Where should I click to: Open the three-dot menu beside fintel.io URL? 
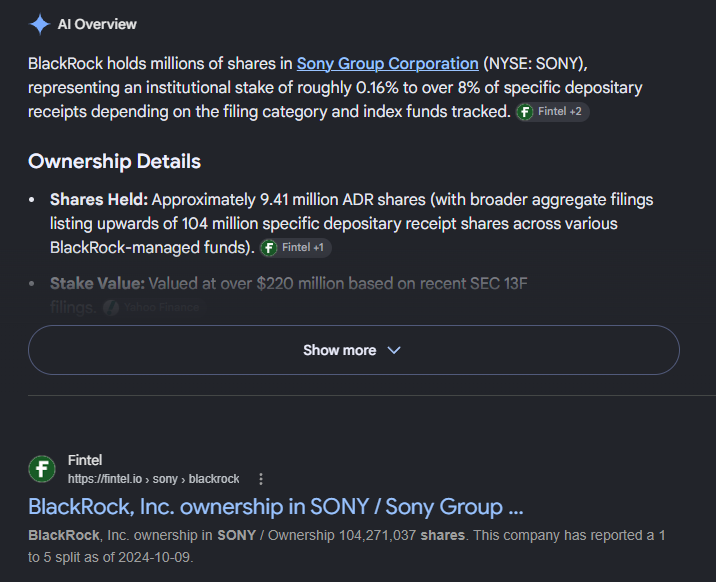point(261,479)
